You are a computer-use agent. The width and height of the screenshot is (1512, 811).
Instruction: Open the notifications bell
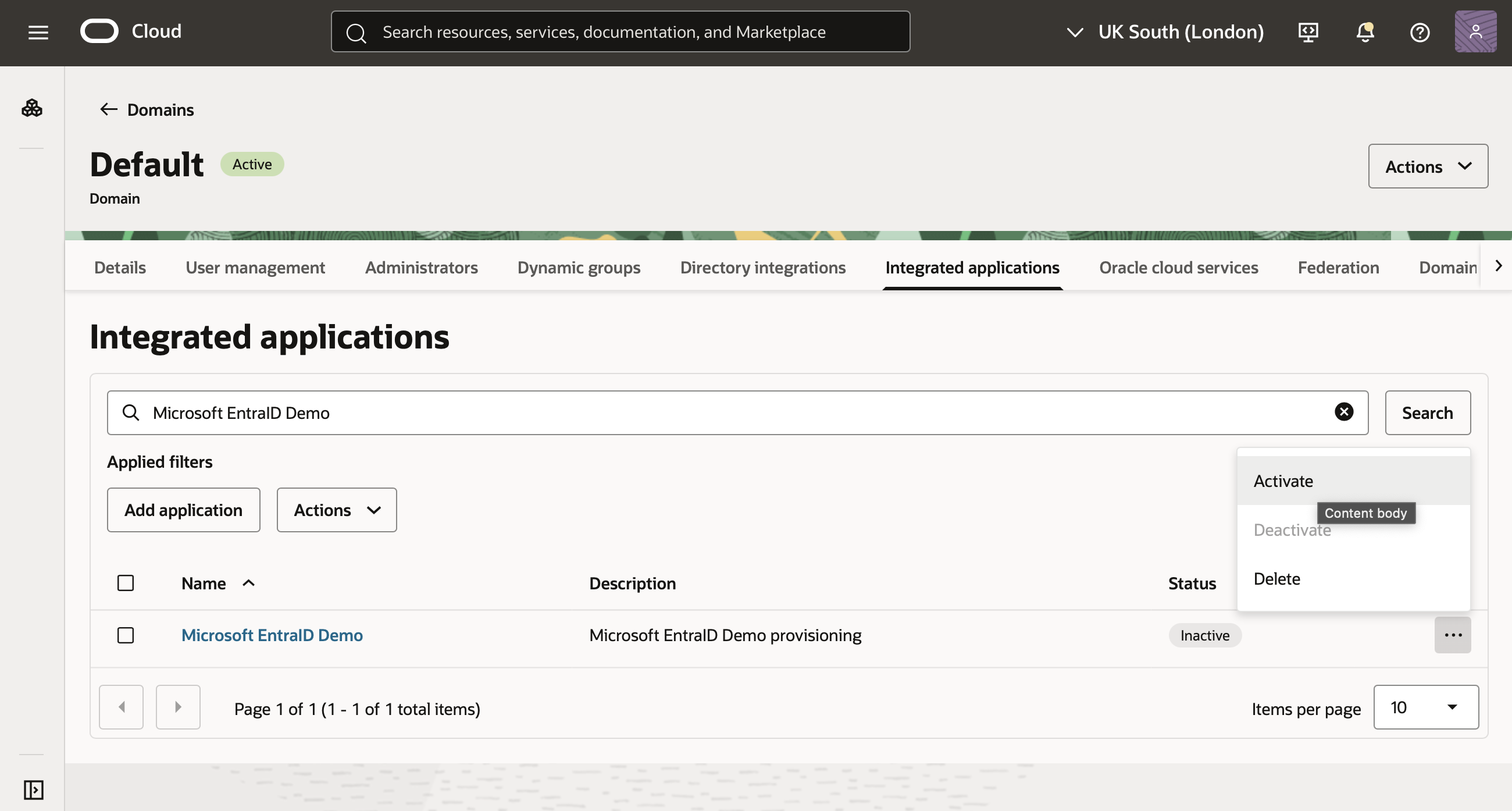click(1364, 33)
